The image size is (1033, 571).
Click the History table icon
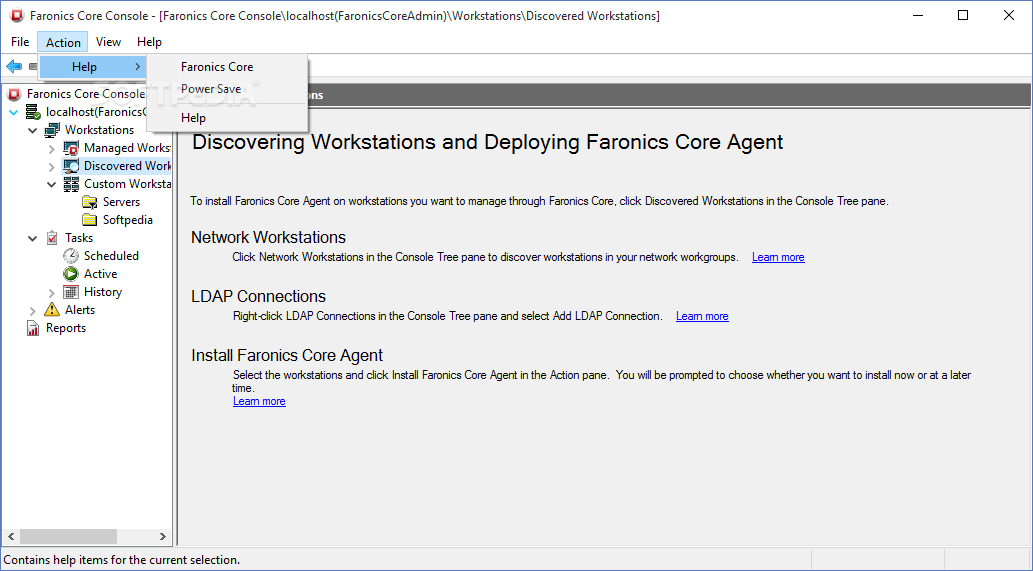click(x=71, y=292)
